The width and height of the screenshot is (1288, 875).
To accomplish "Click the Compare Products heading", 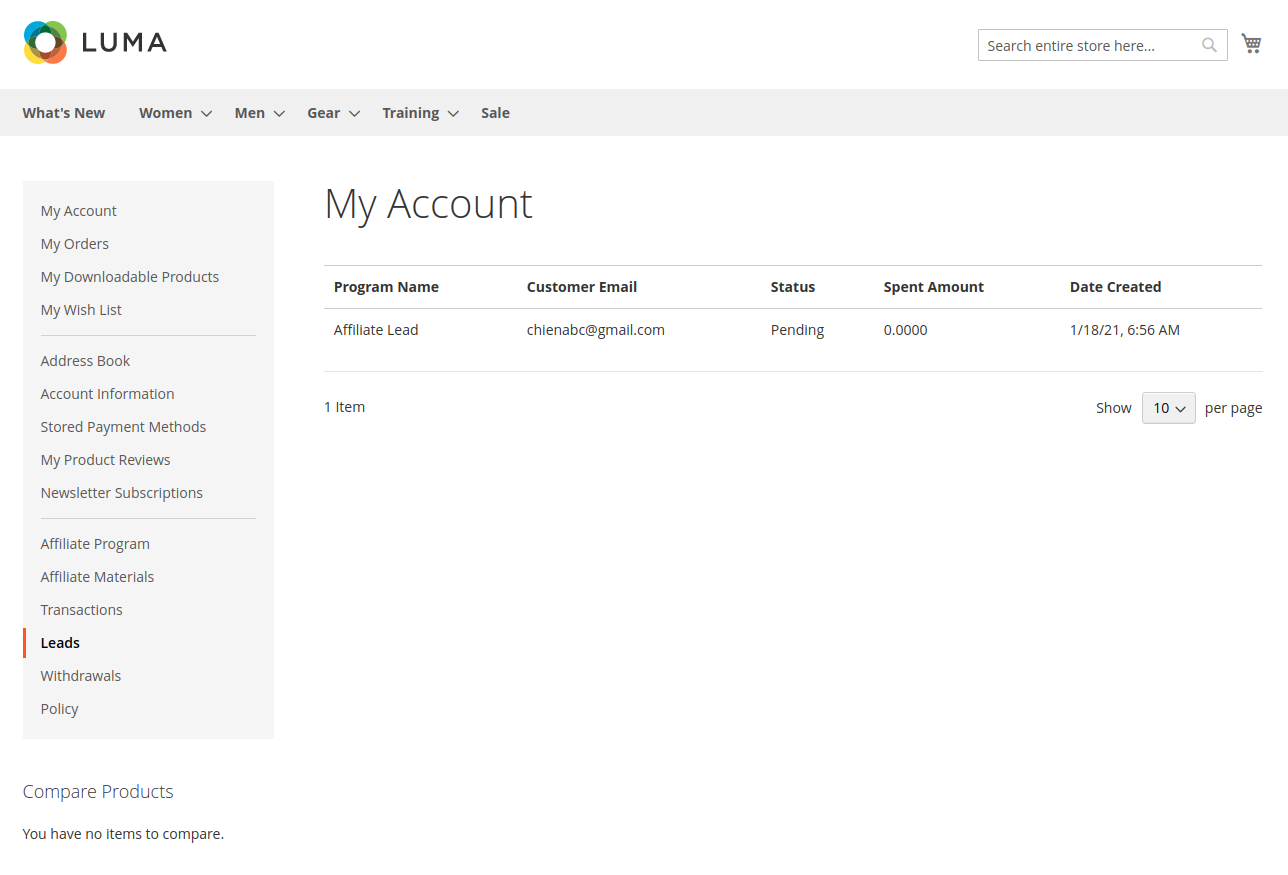I will click(98, 792).
